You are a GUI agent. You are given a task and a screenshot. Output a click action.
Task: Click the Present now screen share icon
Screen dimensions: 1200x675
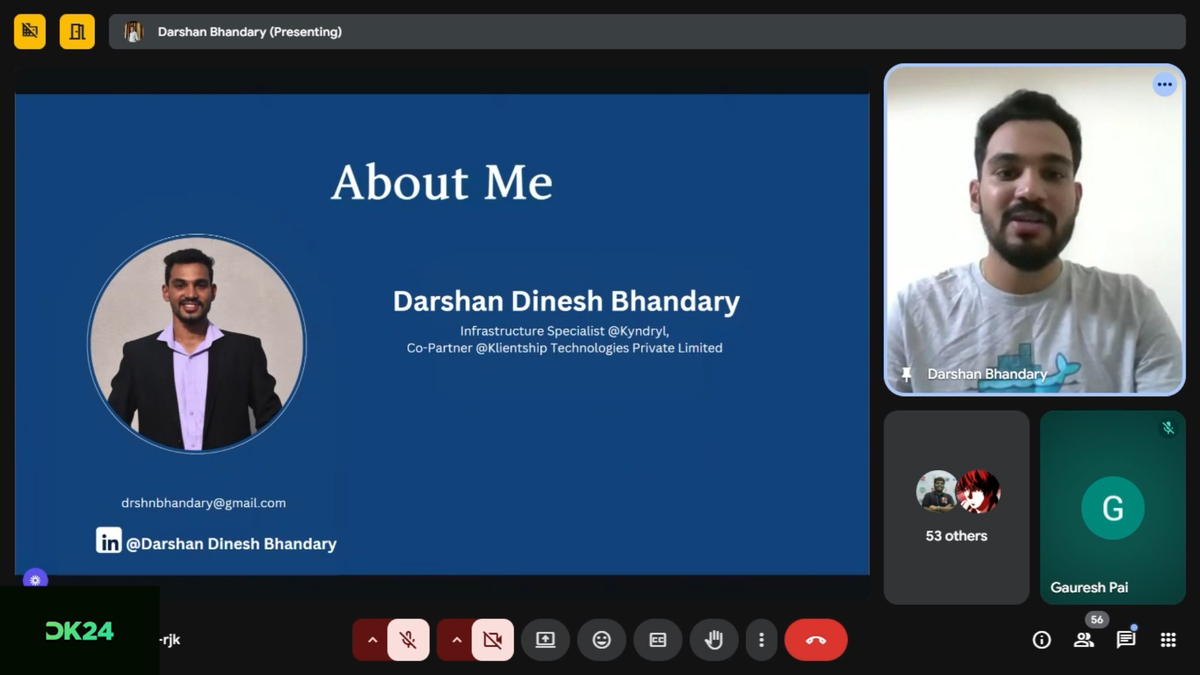(545, 640)
